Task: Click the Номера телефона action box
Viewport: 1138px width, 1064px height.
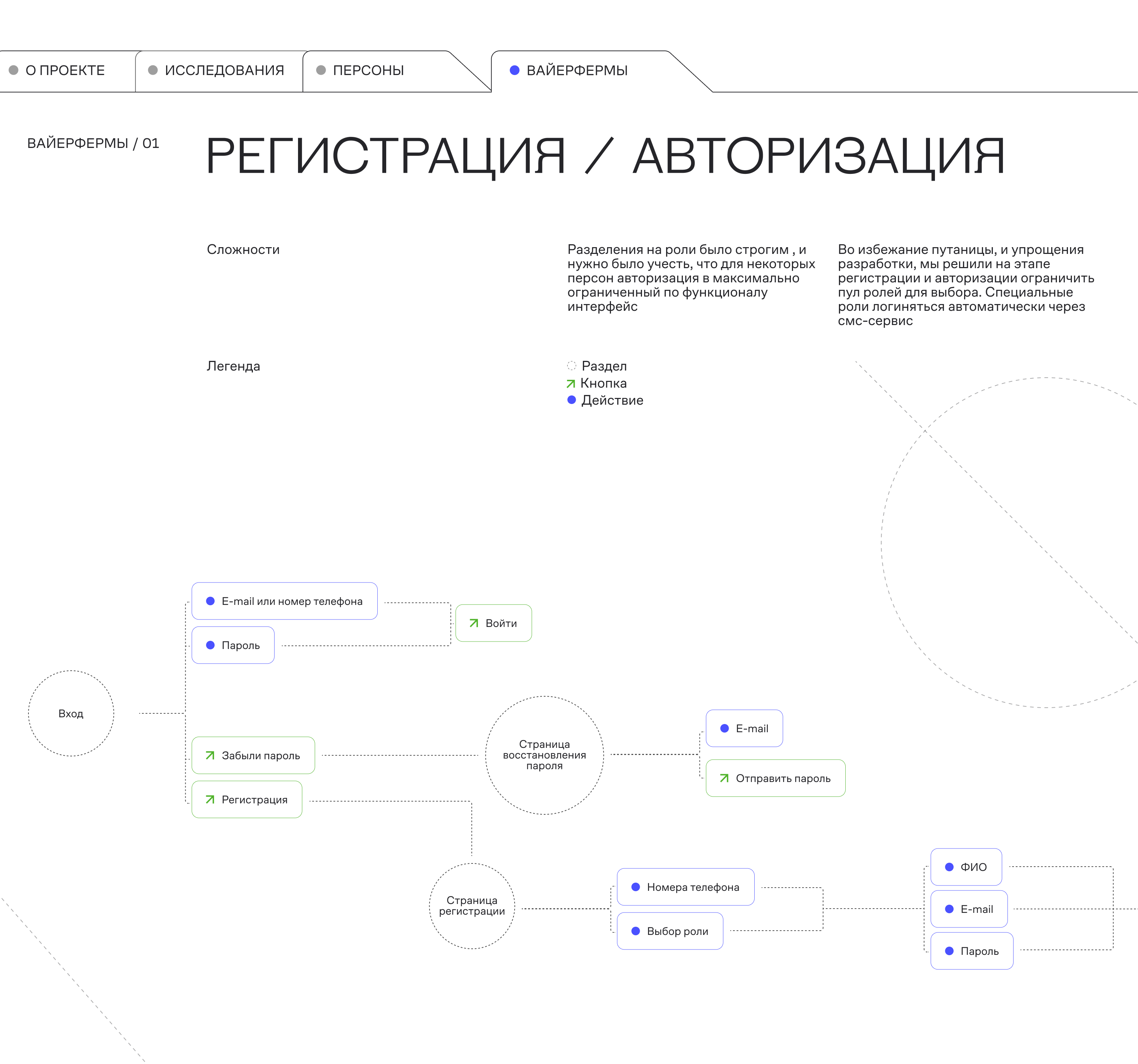Action: pyautogui.click(x=685, y=887)
